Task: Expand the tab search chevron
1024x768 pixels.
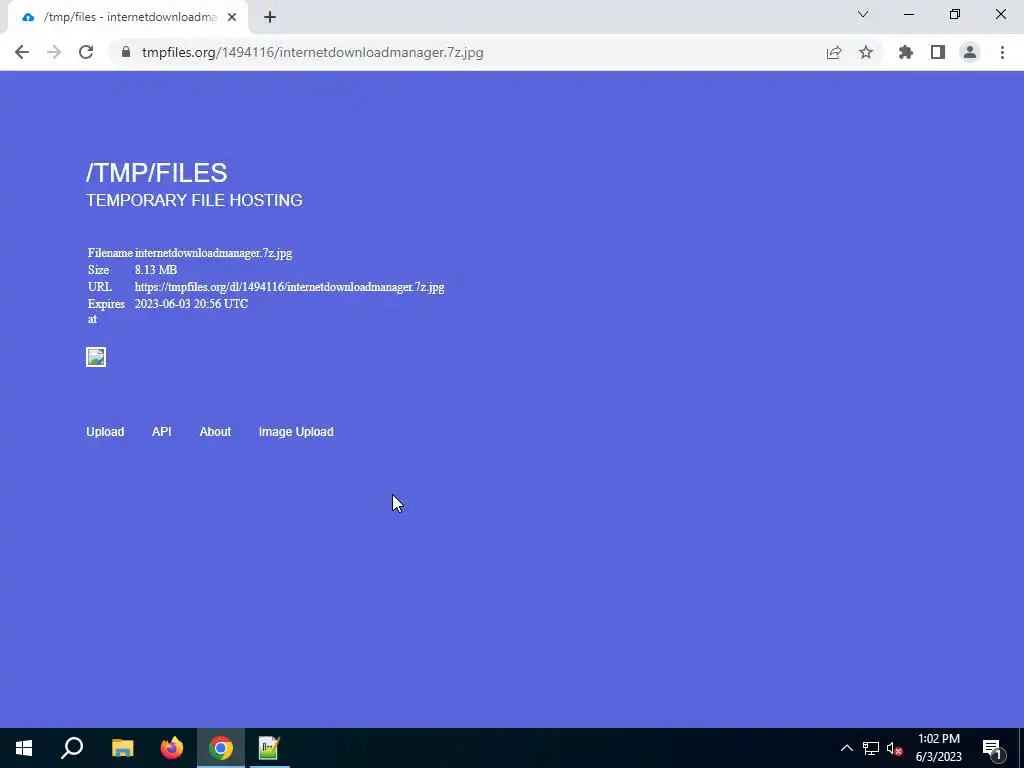Action: 863,14
